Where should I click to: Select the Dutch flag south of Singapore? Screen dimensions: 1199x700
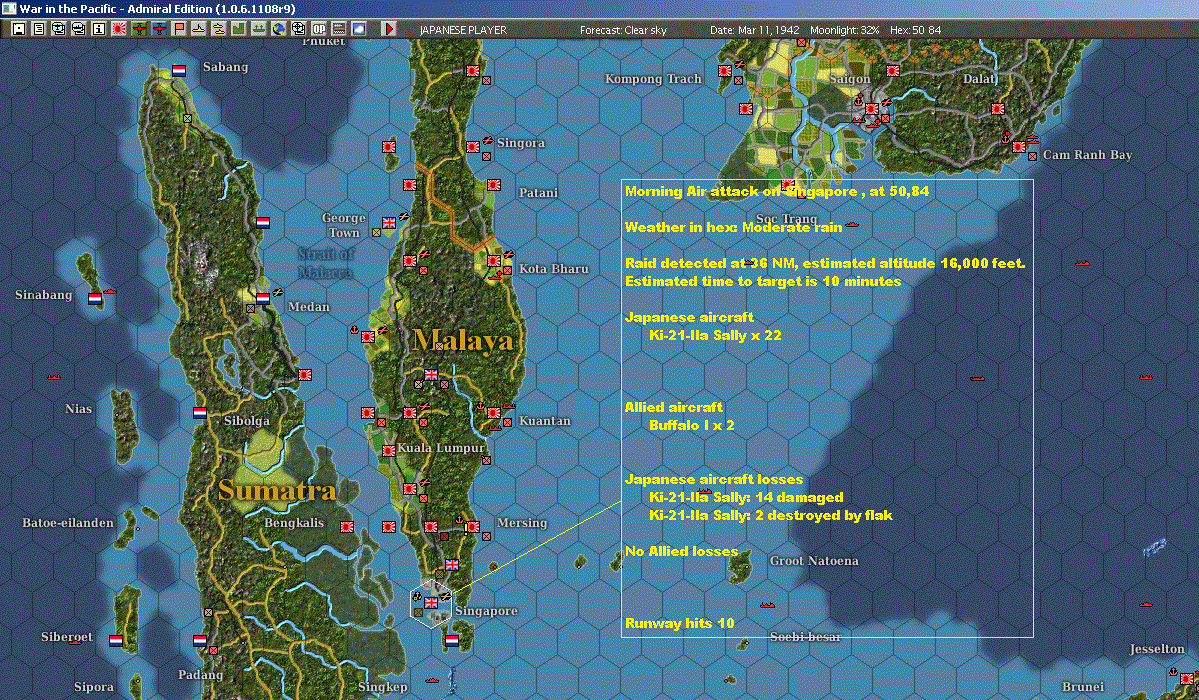tap(453, 640)
